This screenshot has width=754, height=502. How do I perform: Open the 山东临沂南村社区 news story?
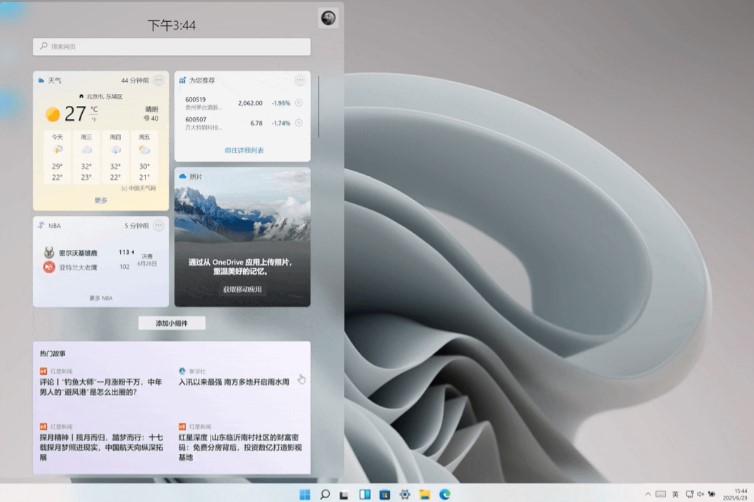point(240,447)
